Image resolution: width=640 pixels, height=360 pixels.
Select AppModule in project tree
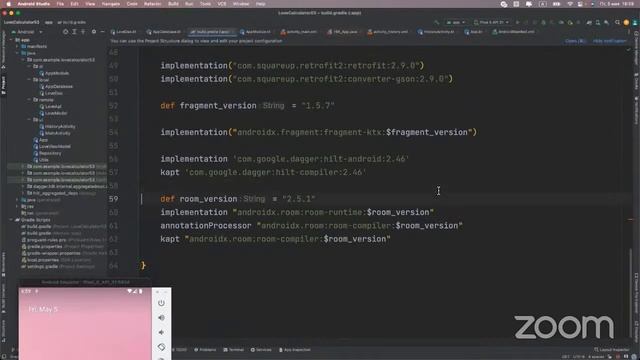click(x=54, y=73)
